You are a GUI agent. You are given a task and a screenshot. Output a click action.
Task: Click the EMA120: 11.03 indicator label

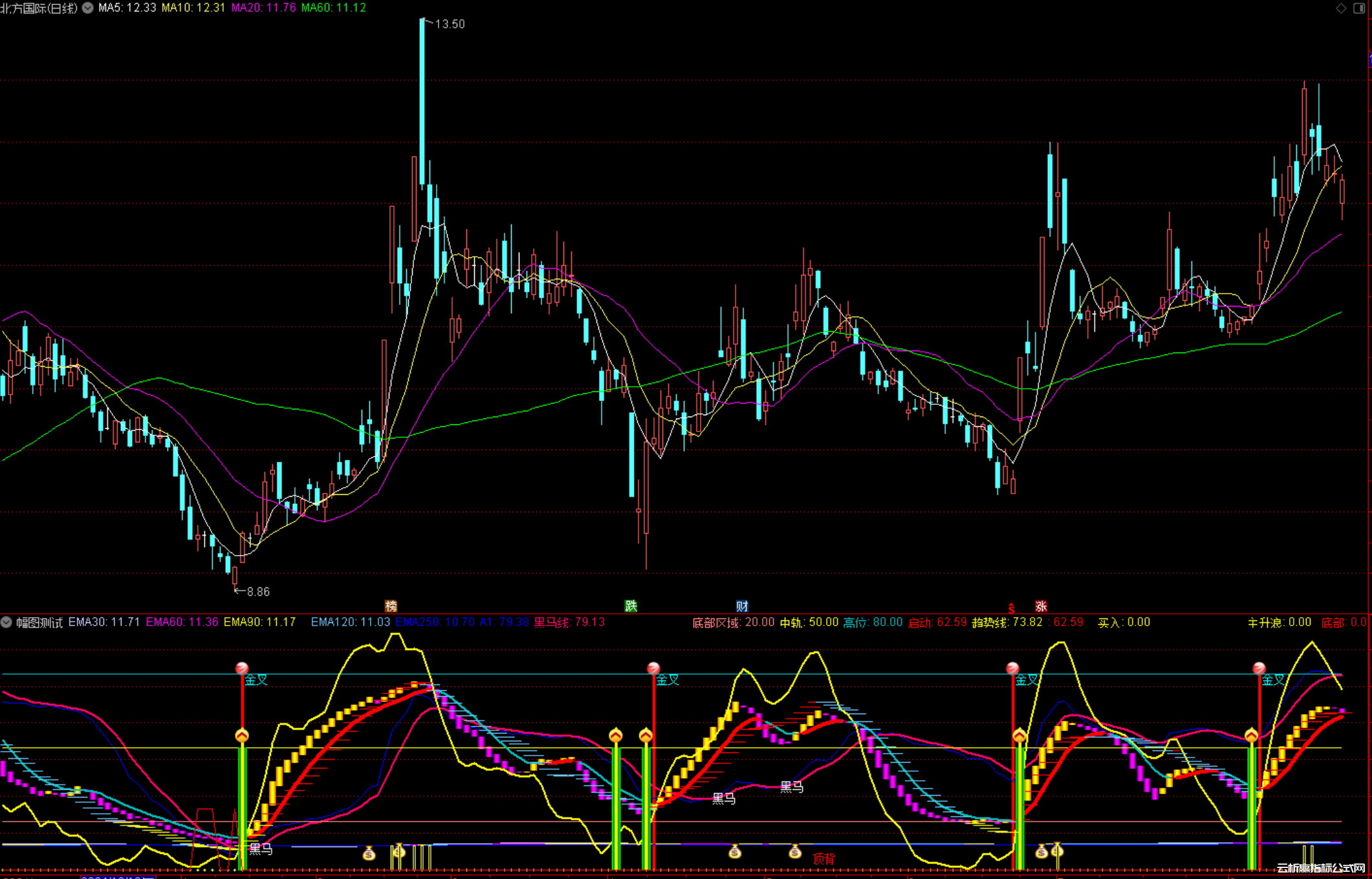click(350, 622)
